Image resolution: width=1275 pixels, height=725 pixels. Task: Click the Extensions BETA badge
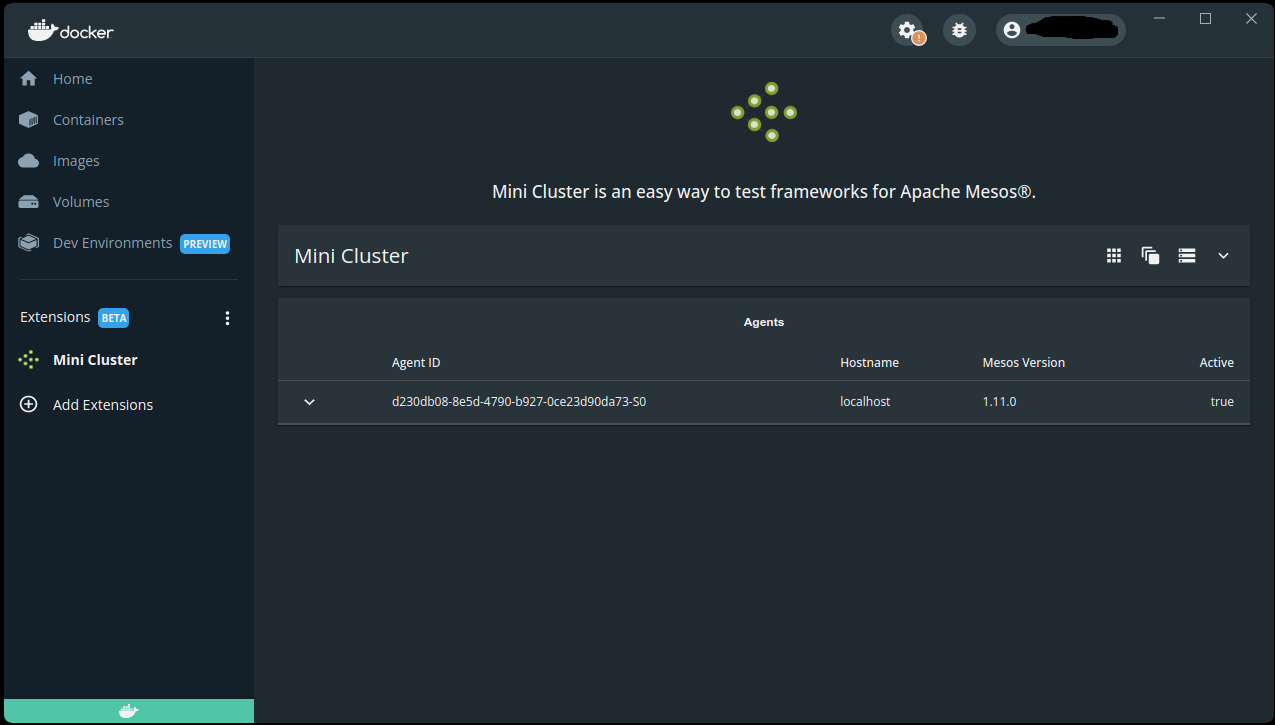(113, 318)
